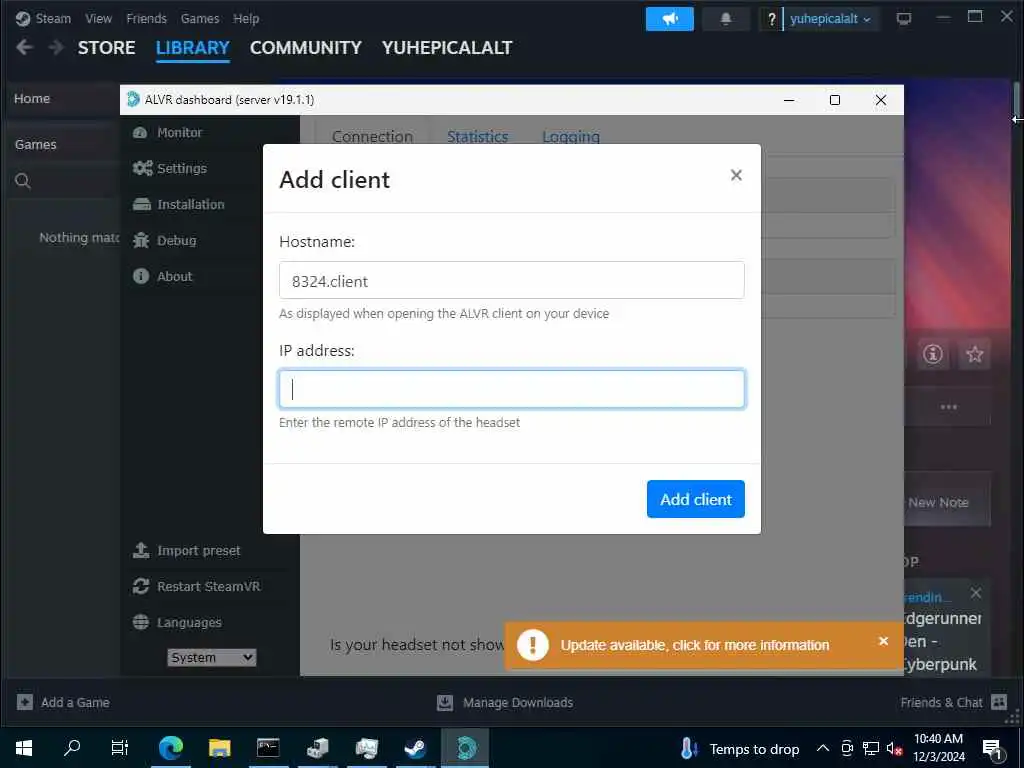Click Steam back arrow

(25, 47)
